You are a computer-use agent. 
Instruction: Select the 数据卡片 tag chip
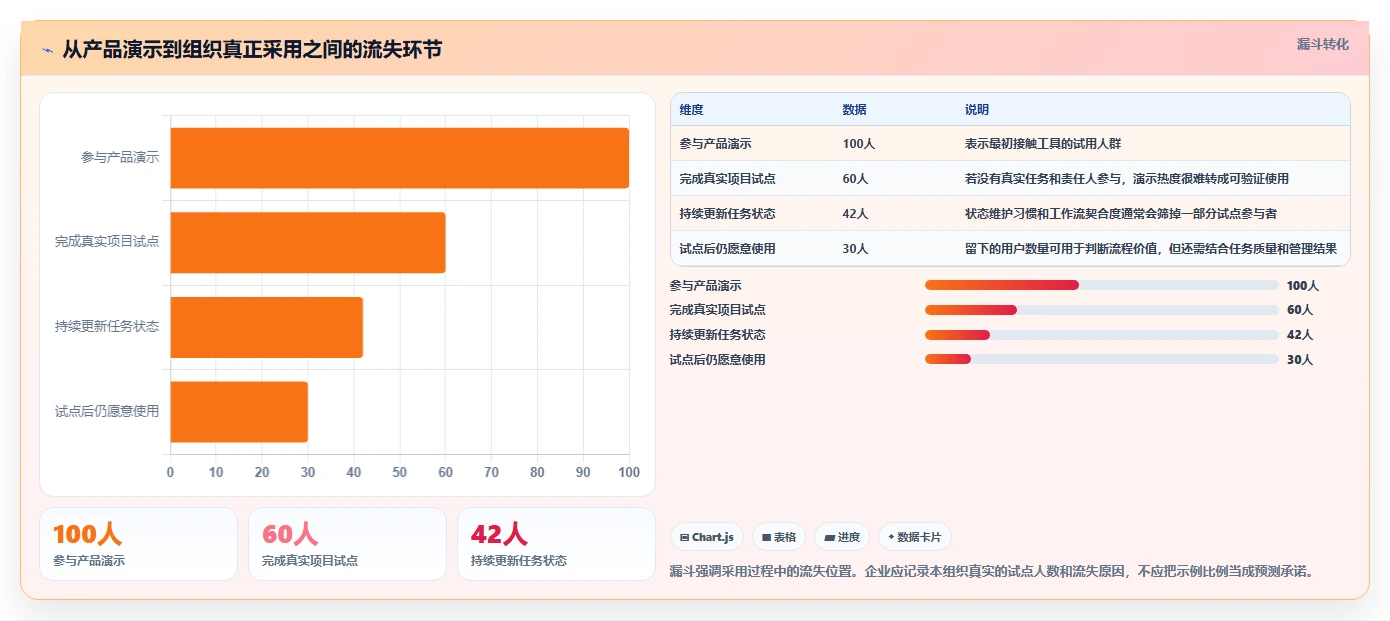(915, 537)
